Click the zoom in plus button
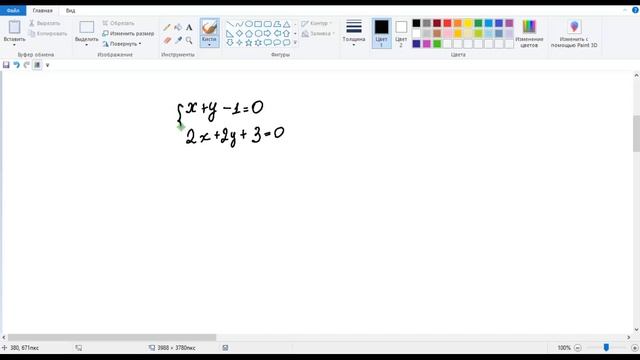This screenshot has height=360, width=640. (x=635, y=348)
